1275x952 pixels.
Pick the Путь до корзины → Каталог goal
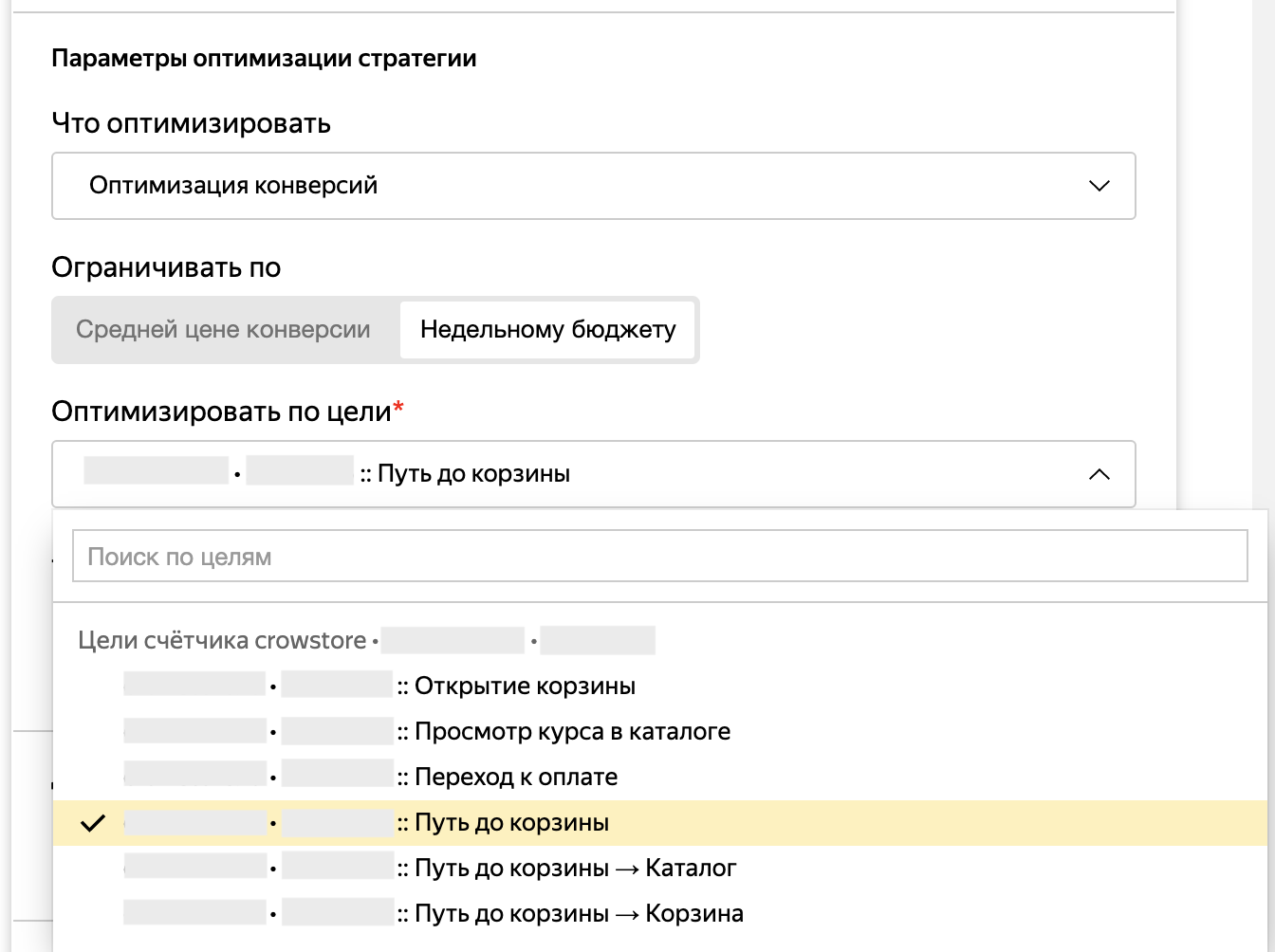pos(575,869)
